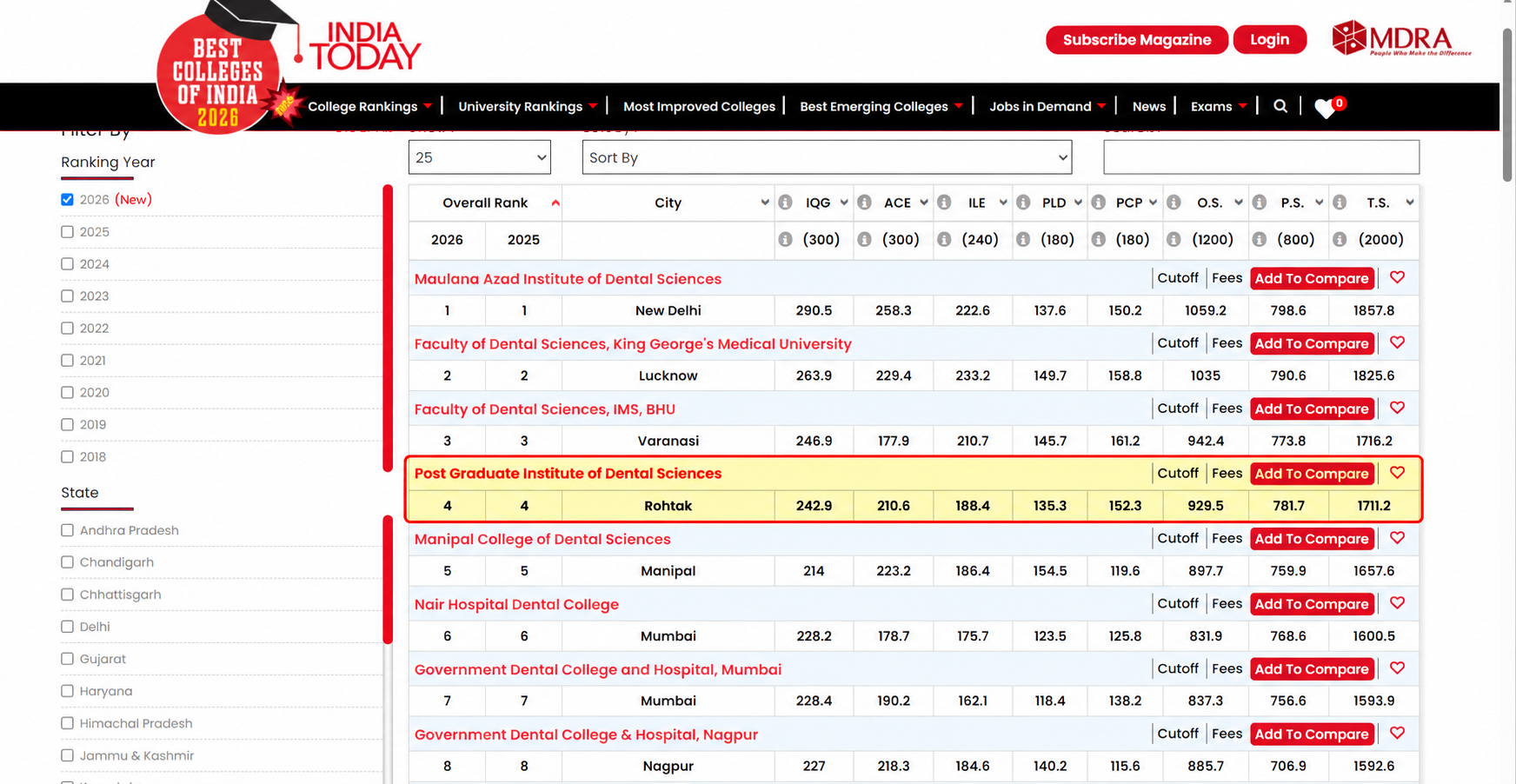Open the search magnifier icon in navbar

pyautogui.click(x=1280, y=106)
